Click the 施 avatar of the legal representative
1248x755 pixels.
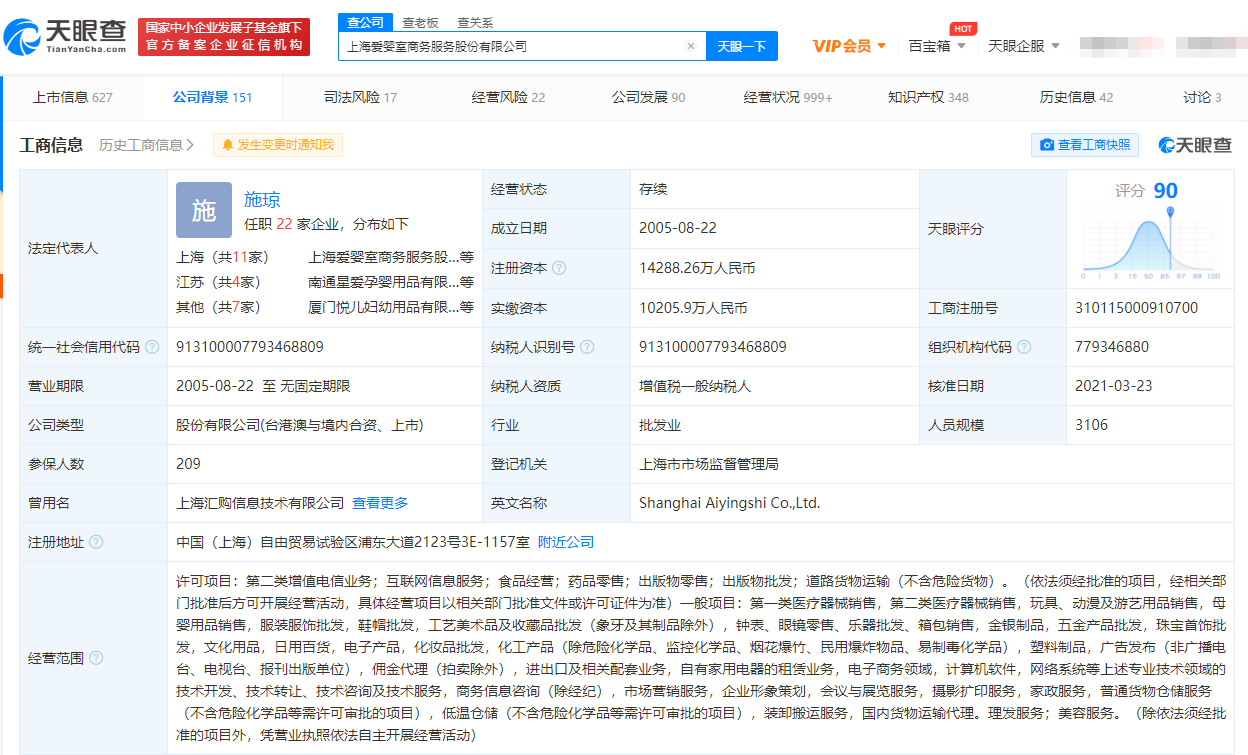point(203,210)
